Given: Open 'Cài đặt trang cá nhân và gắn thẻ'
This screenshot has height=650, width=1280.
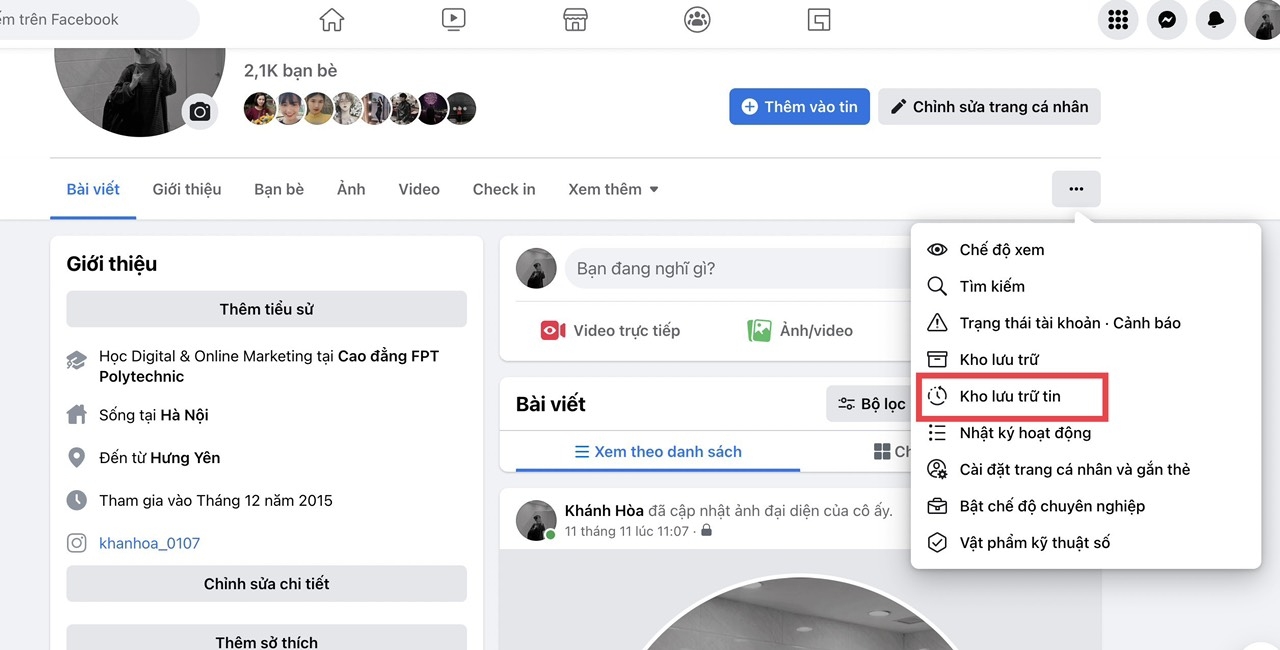Looking at the screenshot, I should (x=1086, y=469).
